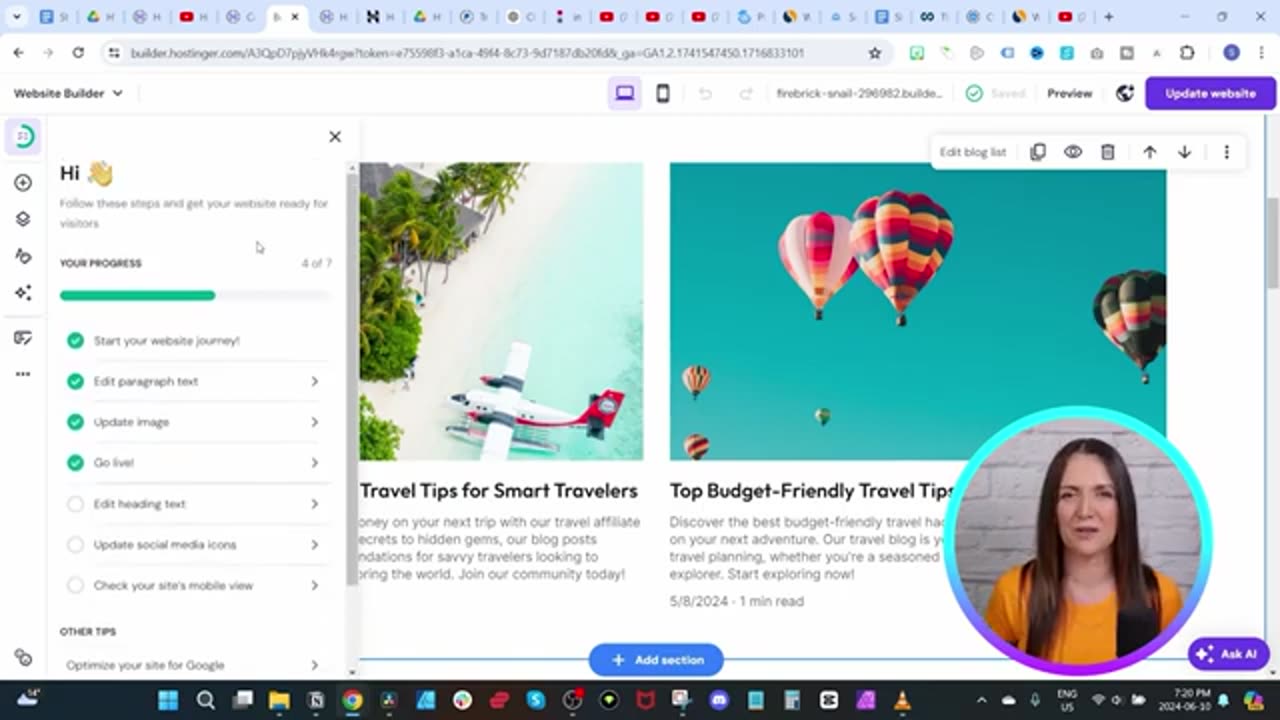The width and height of the screenshot is (1280, 720).
Task: Open the Add elements plus icon in left sidebar
Action: [23, 183]
